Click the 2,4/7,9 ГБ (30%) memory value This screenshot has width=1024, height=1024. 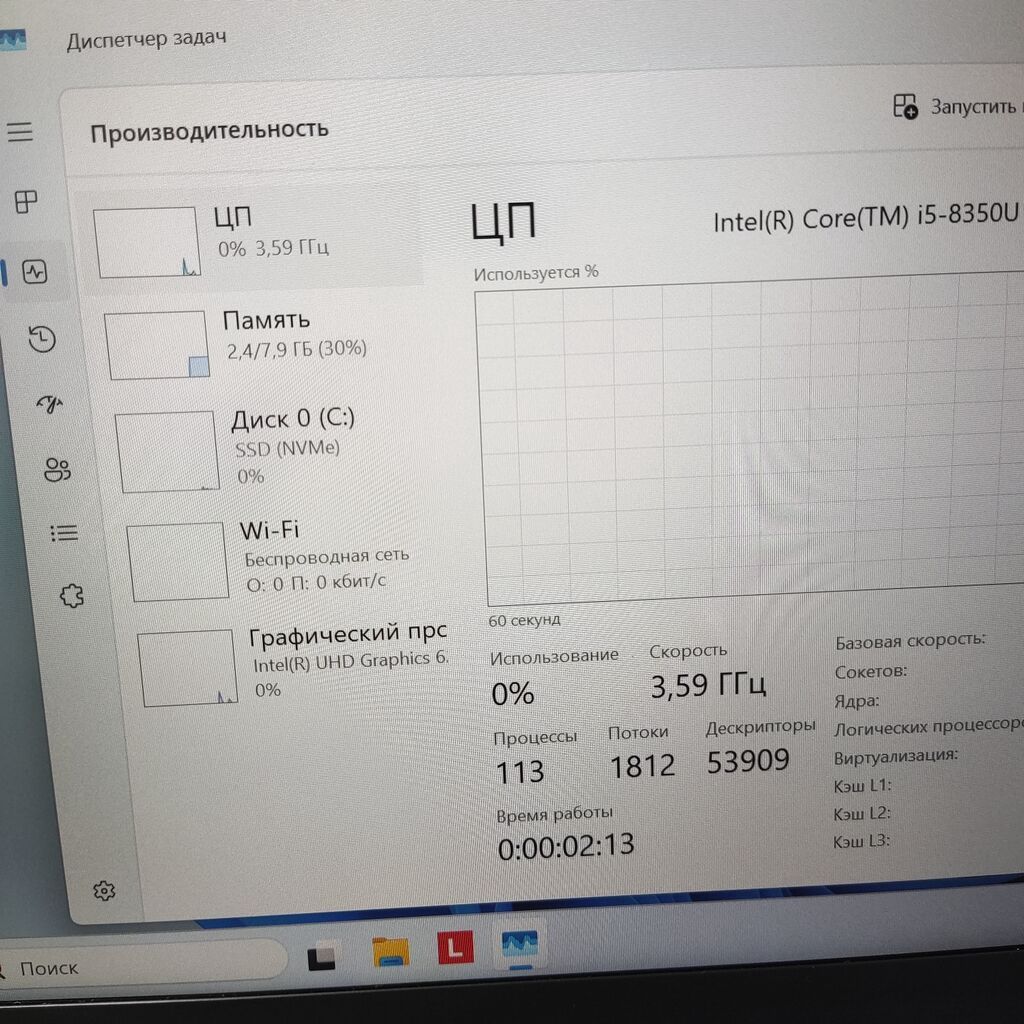point(296,349)
